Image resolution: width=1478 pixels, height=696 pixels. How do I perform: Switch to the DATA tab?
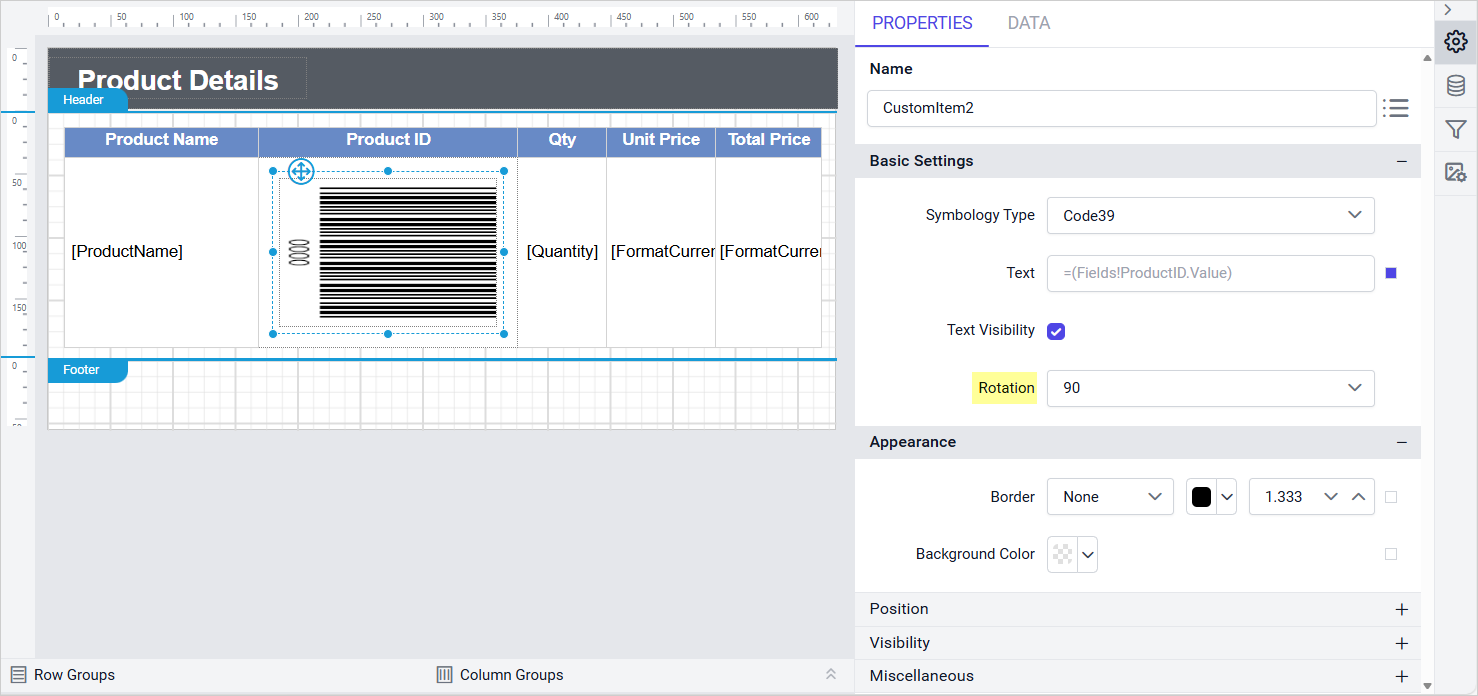click(1029, 23)
